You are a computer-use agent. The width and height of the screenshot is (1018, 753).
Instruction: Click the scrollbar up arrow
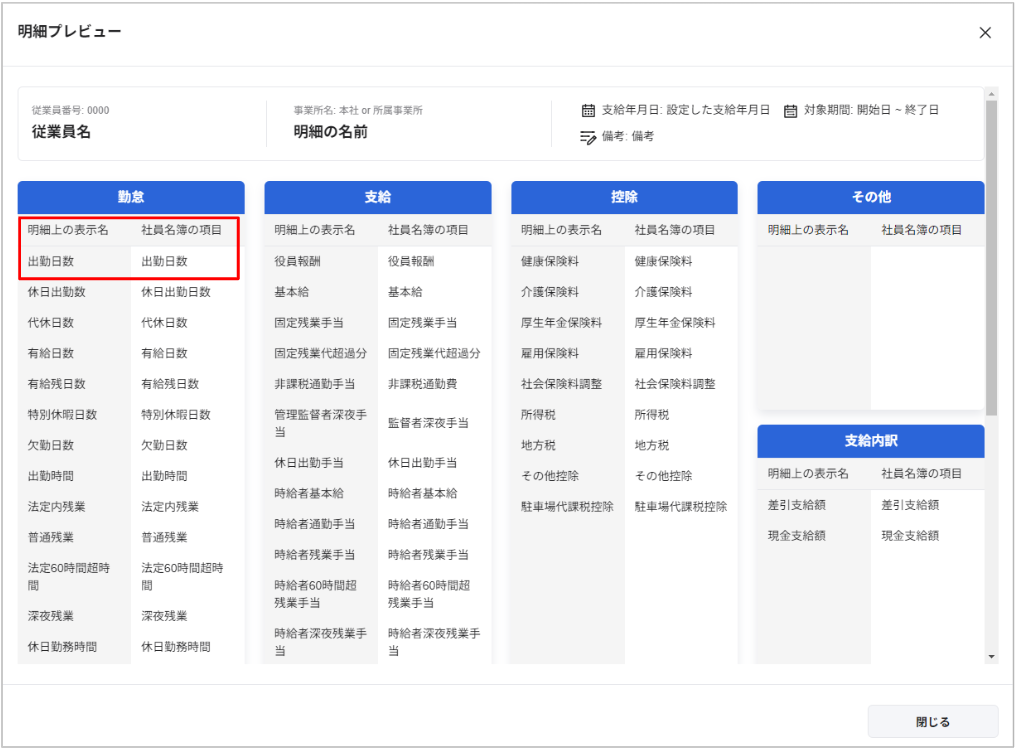click(991, 95)
